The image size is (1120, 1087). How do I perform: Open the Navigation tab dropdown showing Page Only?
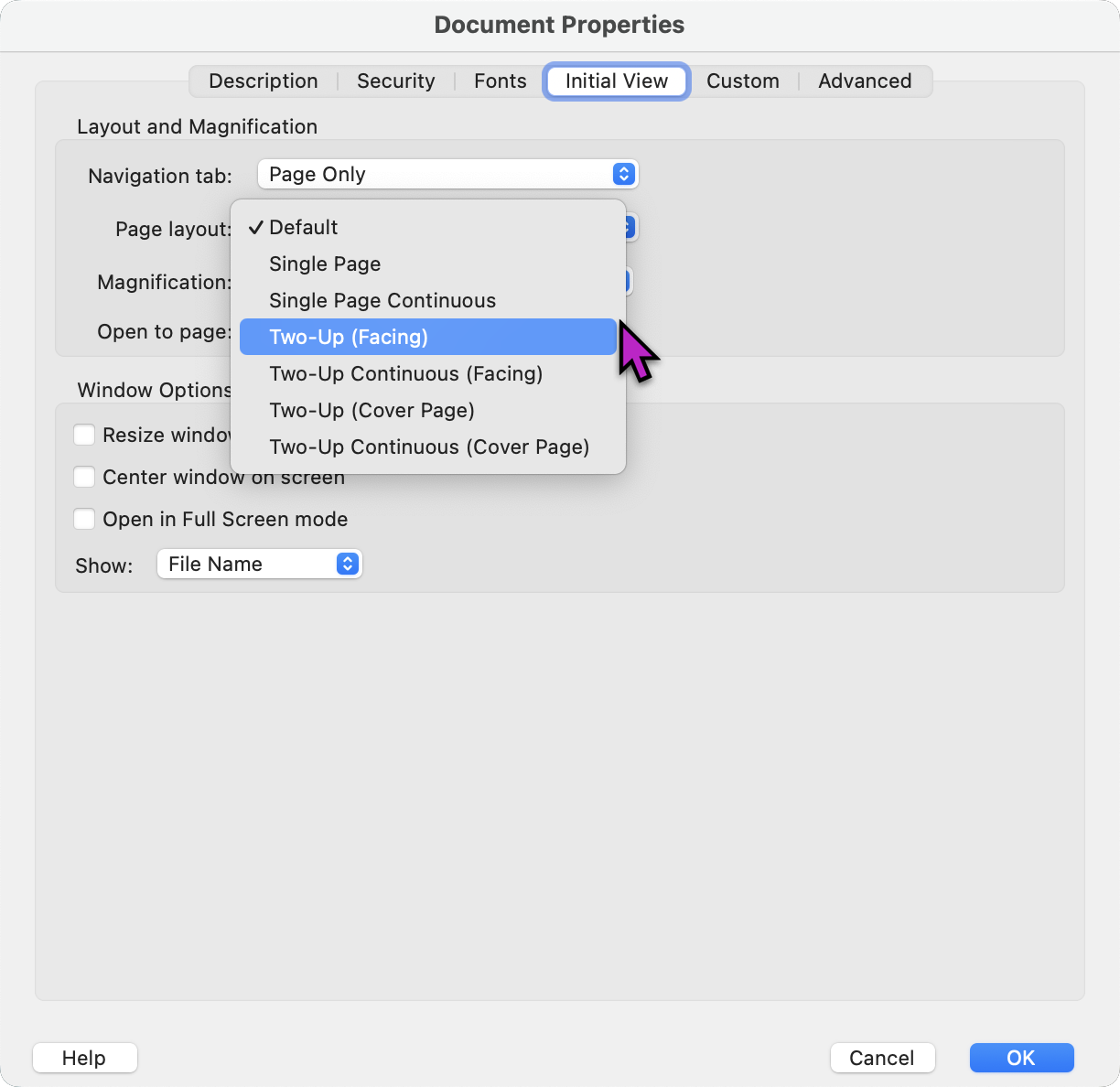pos(447,174)
